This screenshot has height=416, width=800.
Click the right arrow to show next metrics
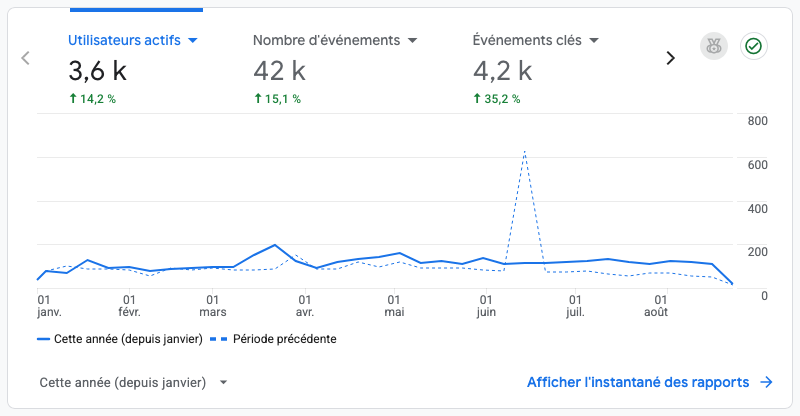(670, 58)
